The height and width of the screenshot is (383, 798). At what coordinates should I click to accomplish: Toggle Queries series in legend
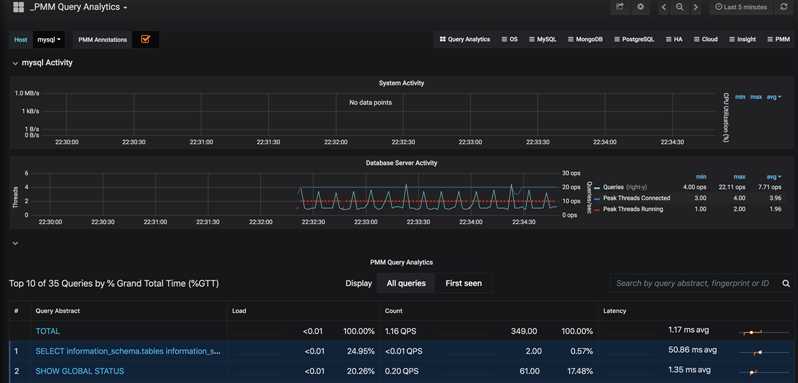click(613, 187)
